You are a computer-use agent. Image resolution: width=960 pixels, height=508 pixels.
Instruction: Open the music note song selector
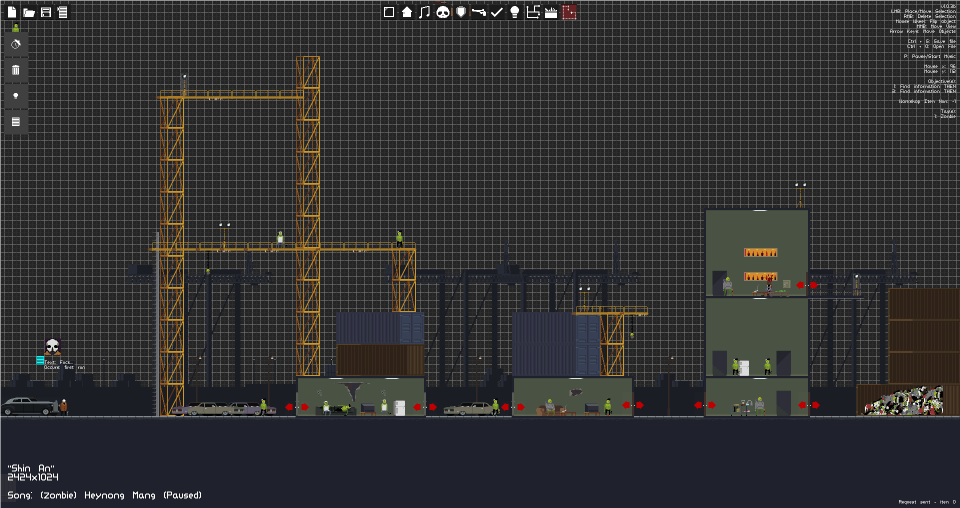tap(425, 12)
